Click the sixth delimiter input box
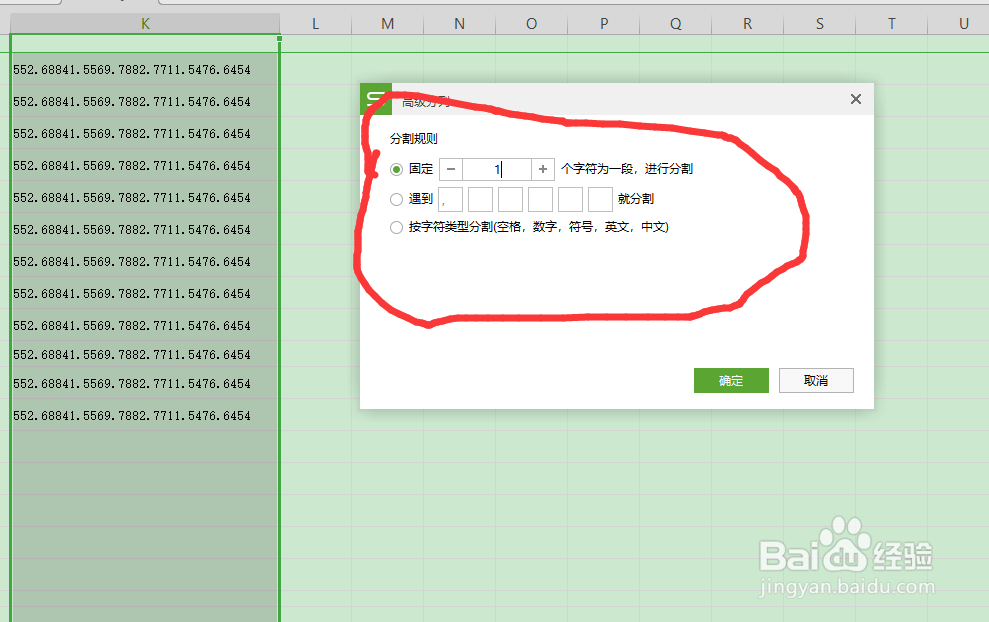The image size is (989, 622). [600, 199]
